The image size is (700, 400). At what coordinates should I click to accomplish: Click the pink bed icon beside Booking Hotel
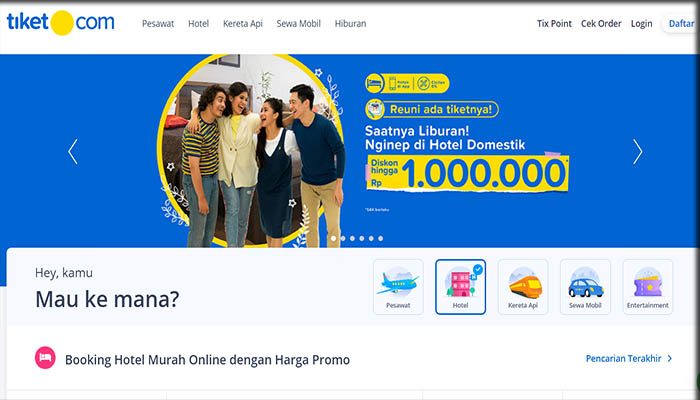45,358
